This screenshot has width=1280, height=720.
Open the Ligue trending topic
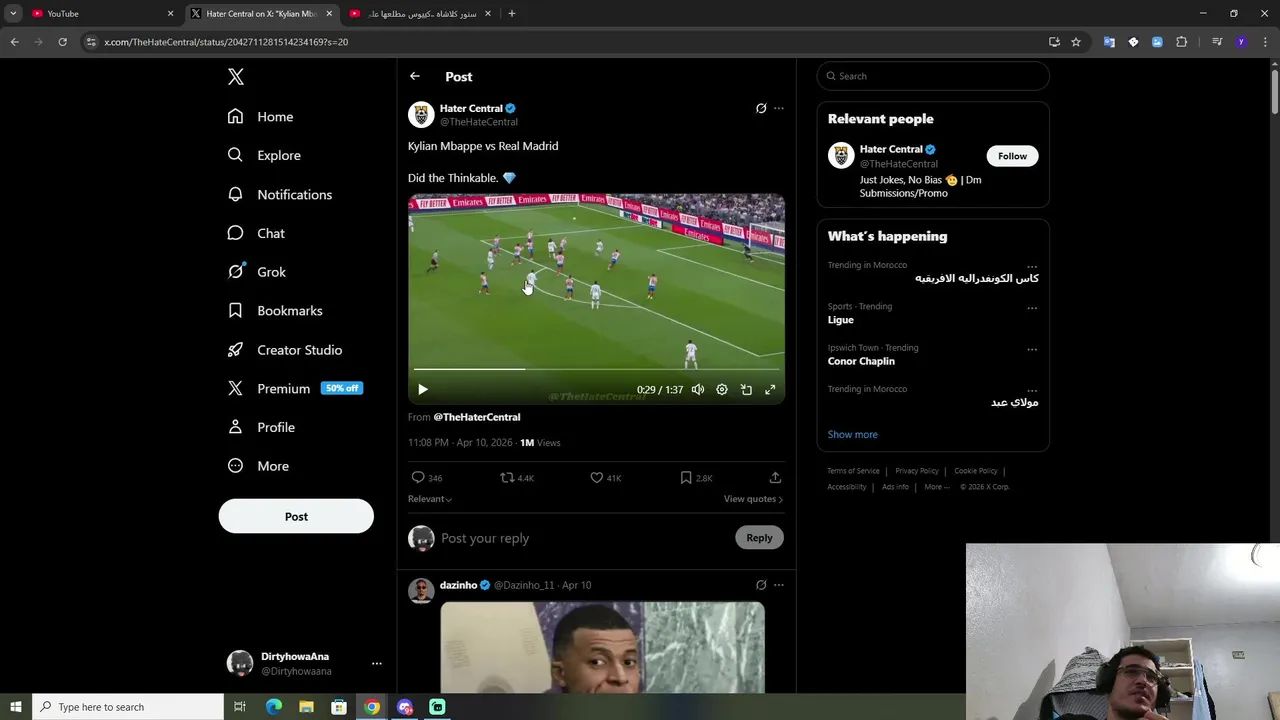pyautogui.click(x=841, y=320)
